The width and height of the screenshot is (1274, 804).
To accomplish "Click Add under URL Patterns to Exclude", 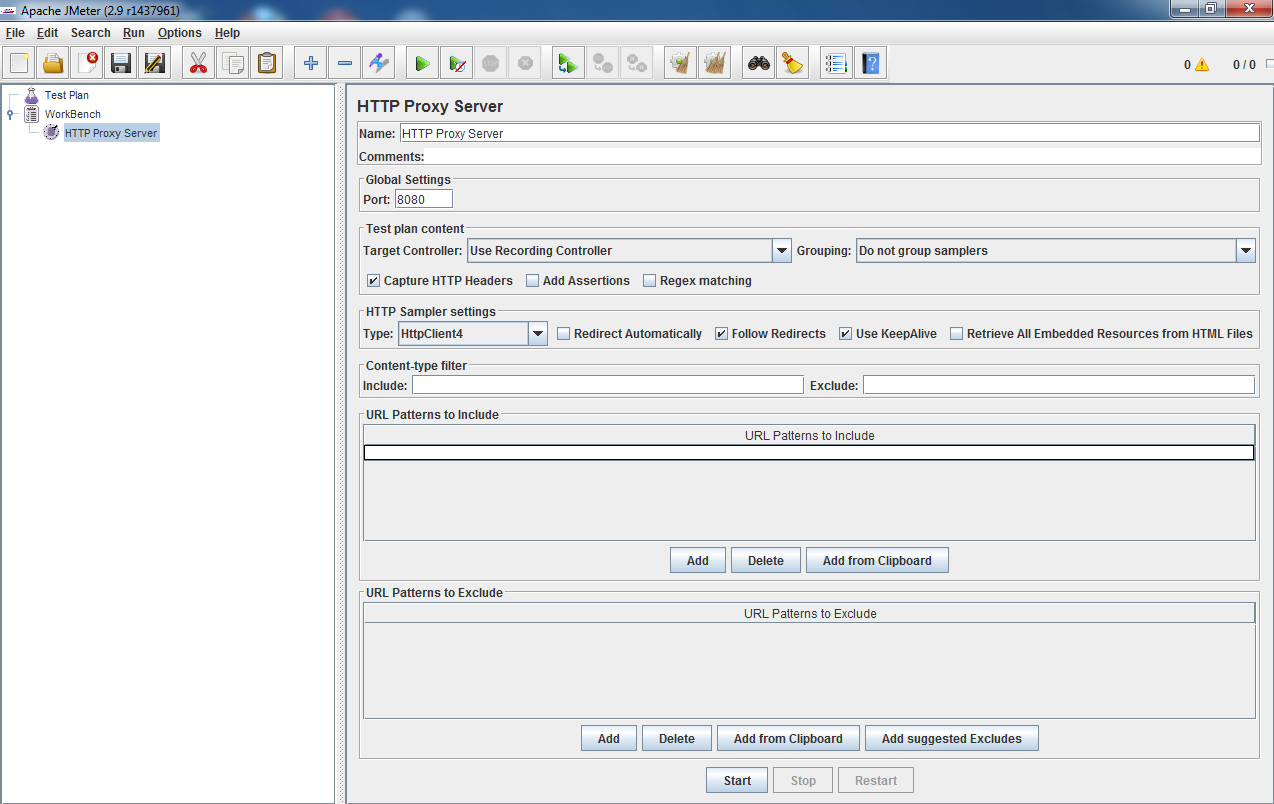I will (x=609, y=739).
